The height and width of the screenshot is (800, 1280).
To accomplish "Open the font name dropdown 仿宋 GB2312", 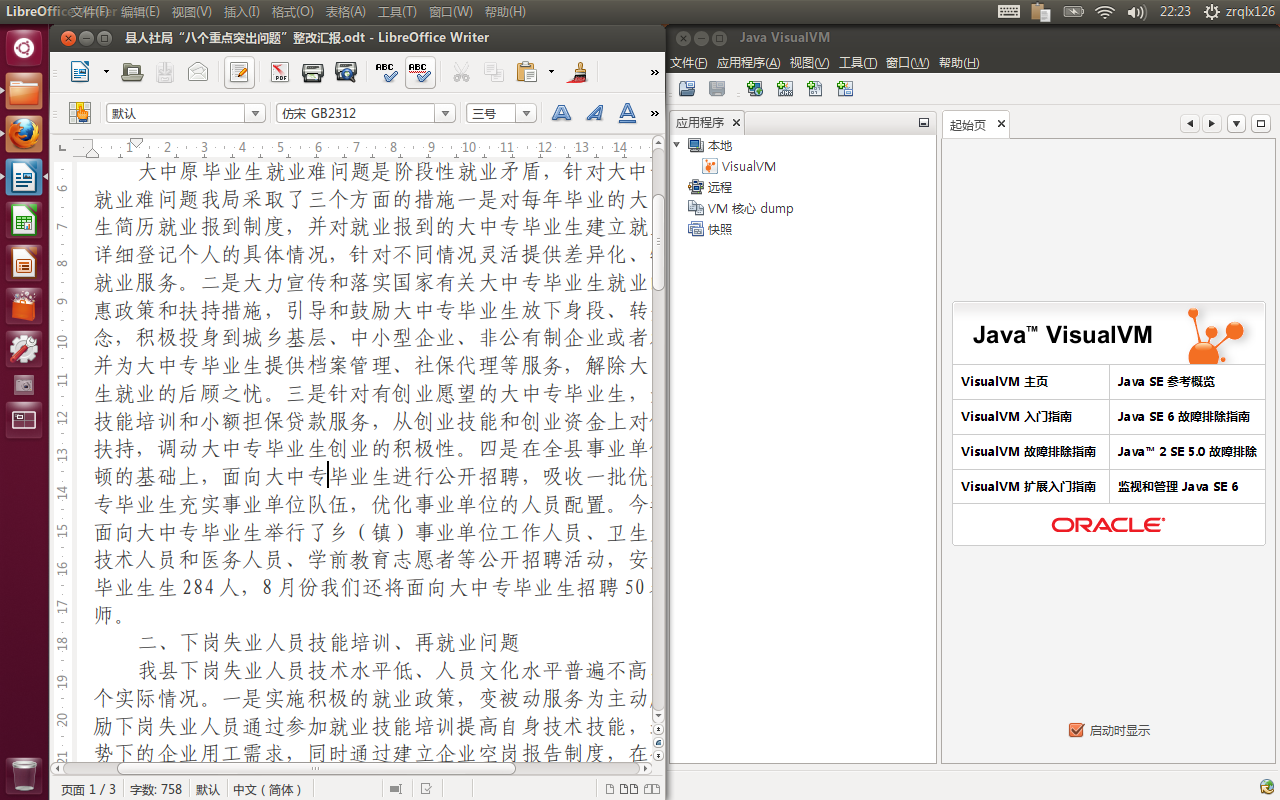I will (446, 114).
